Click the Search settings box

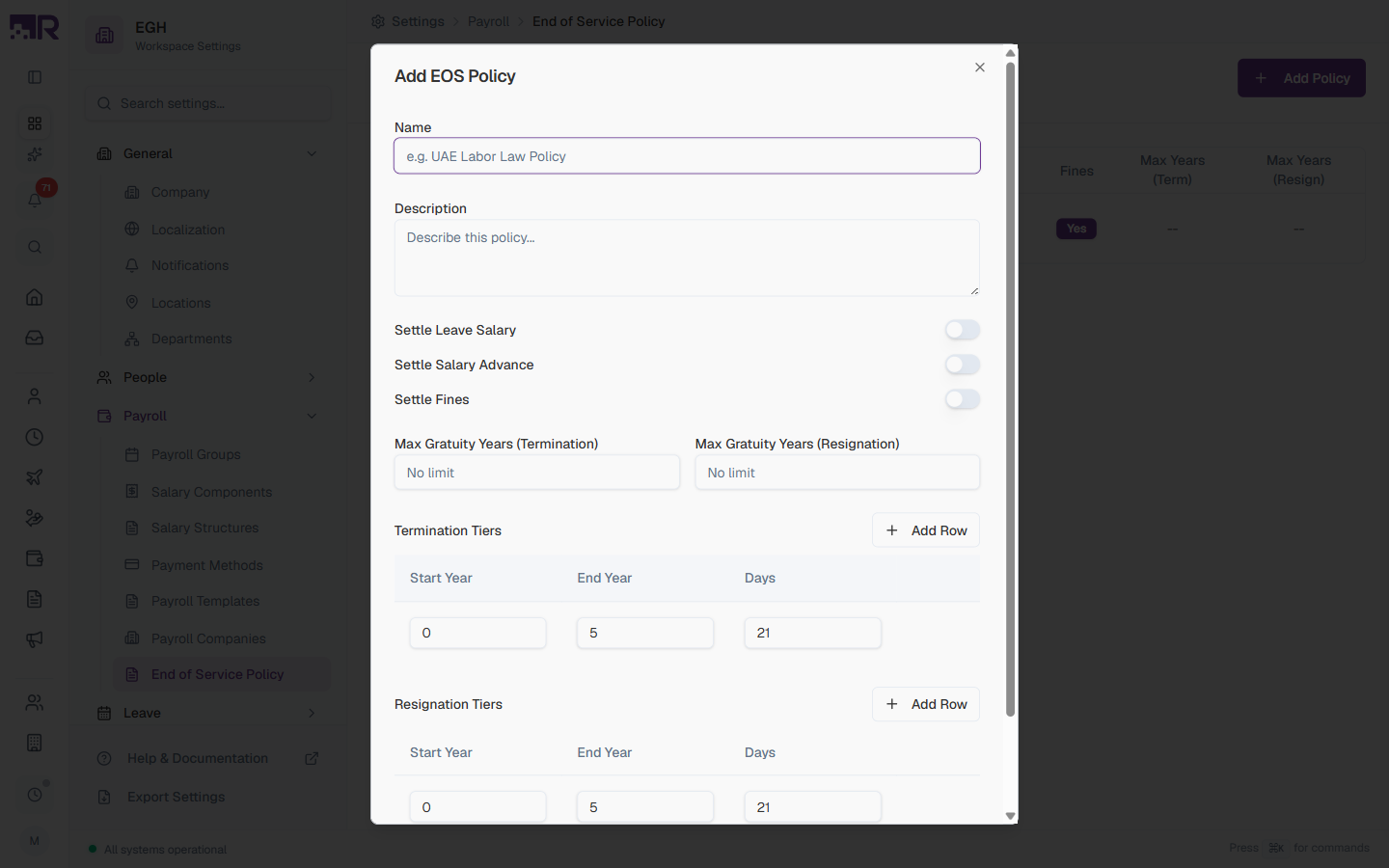208,103
